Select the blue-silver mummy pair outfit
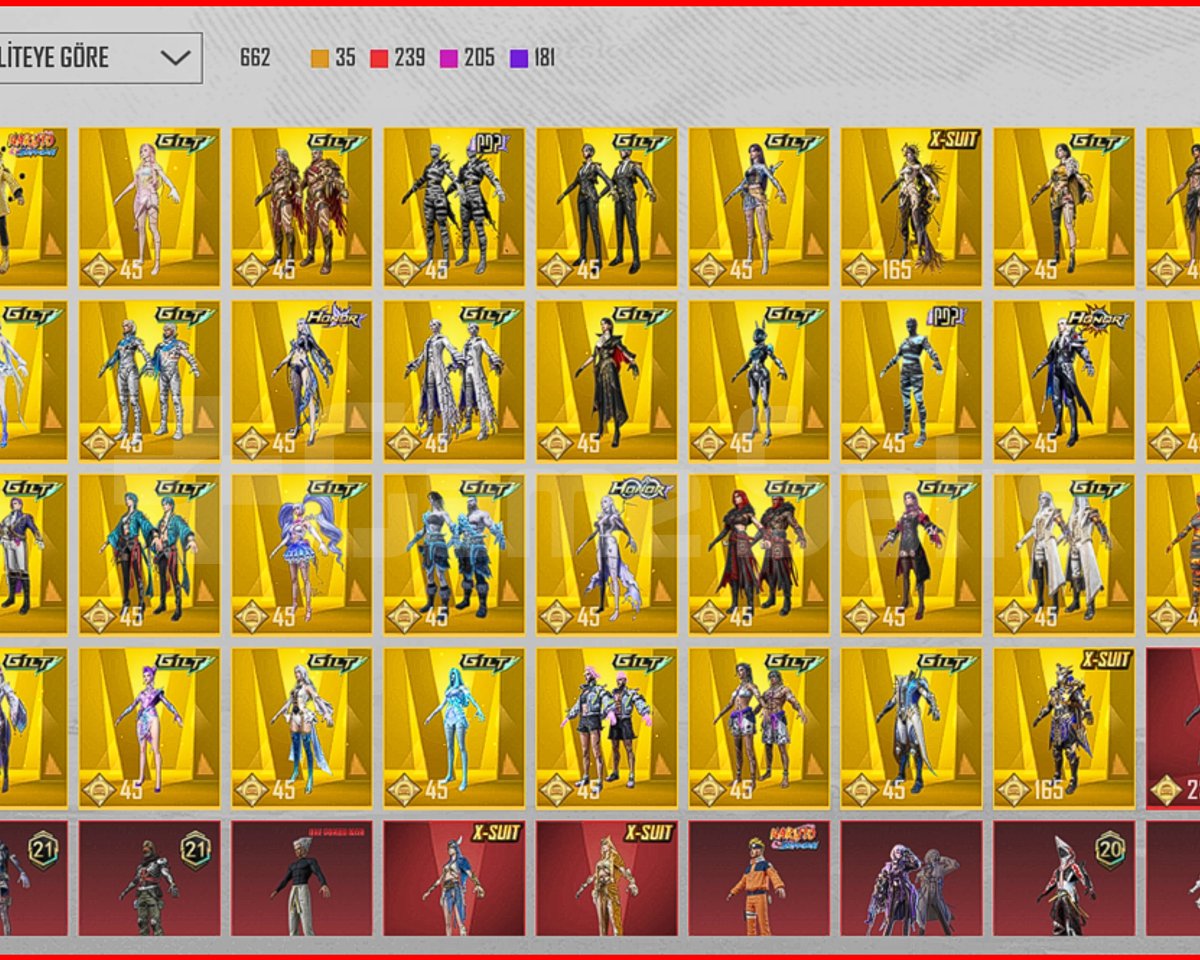1200x960 pixels. [150, 381]
